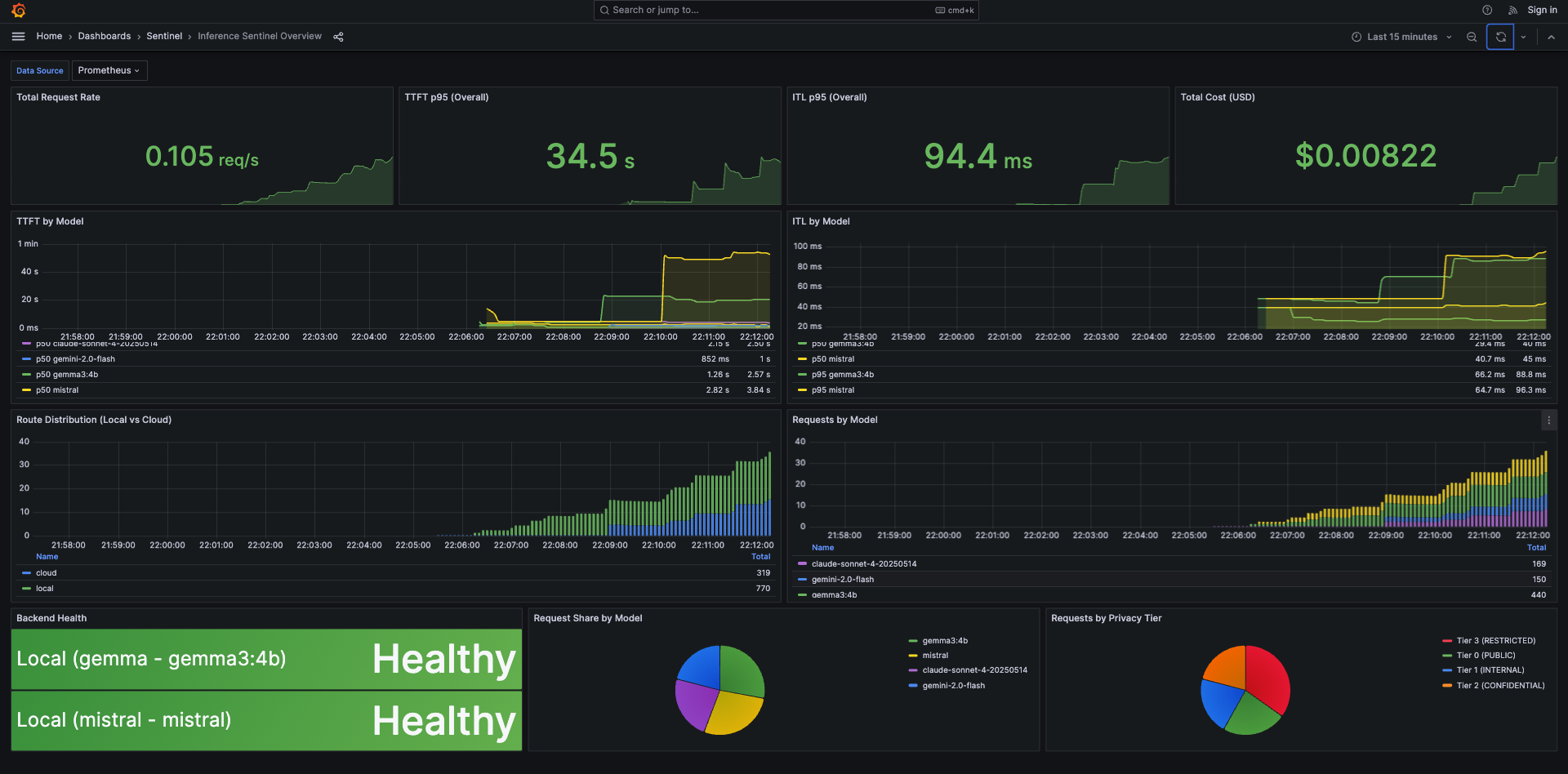
Task: Navigate to the Dashboards breadcrumb
Action: point(105,36)
